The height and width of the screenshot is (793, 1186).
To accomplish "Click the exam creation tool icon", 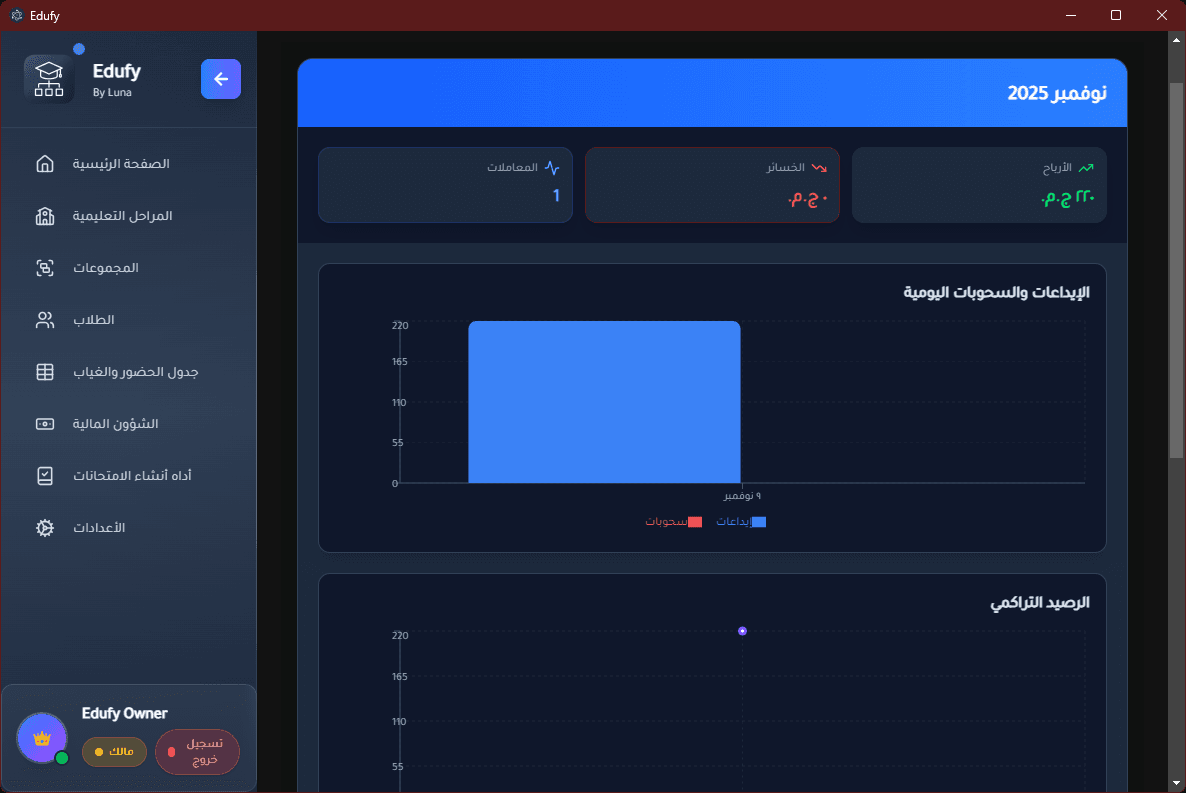I will click(45, 476).
